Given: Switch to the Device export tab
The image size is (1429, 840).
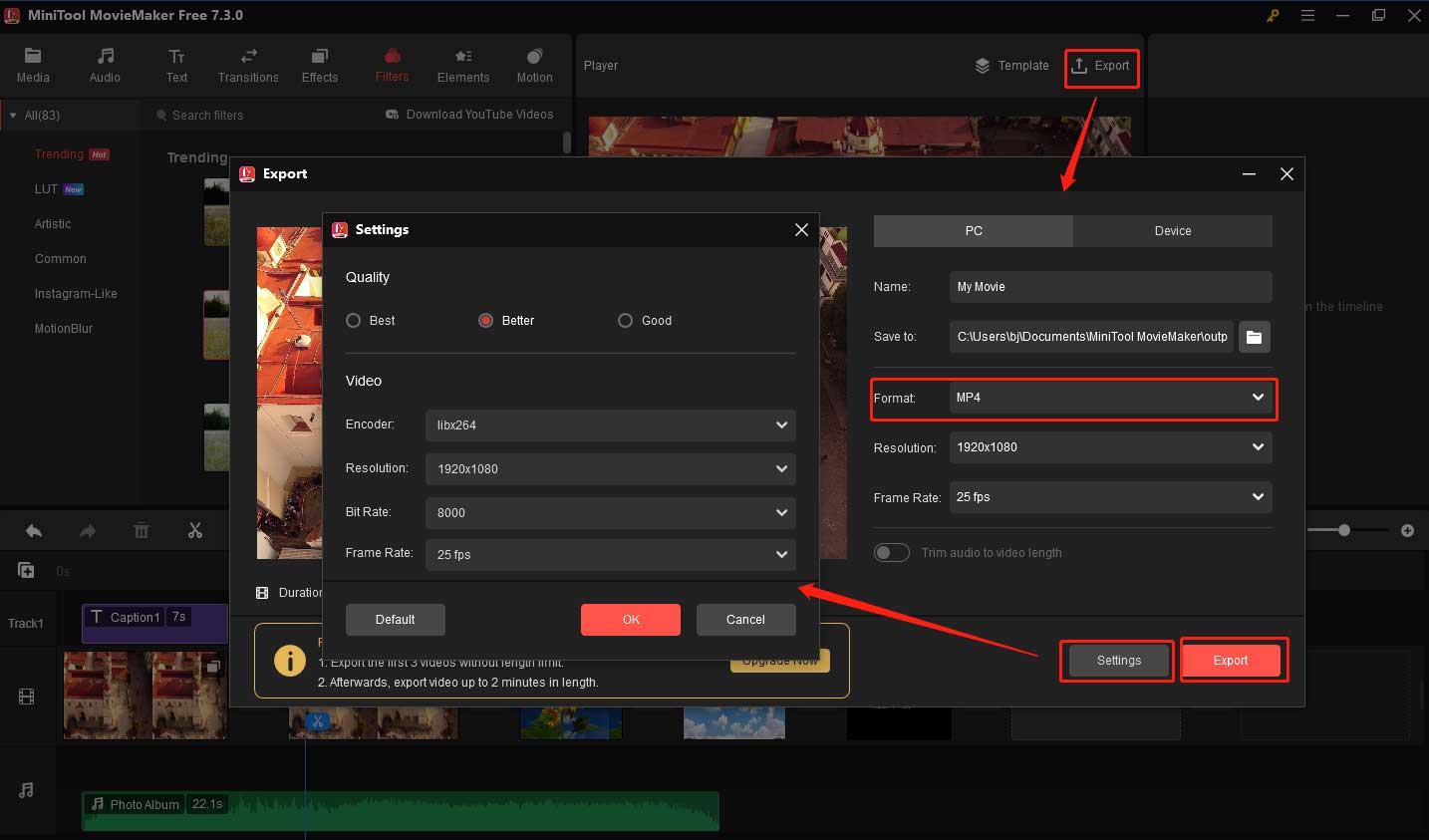Looking at the screenshot, I should coord(1173,231).
